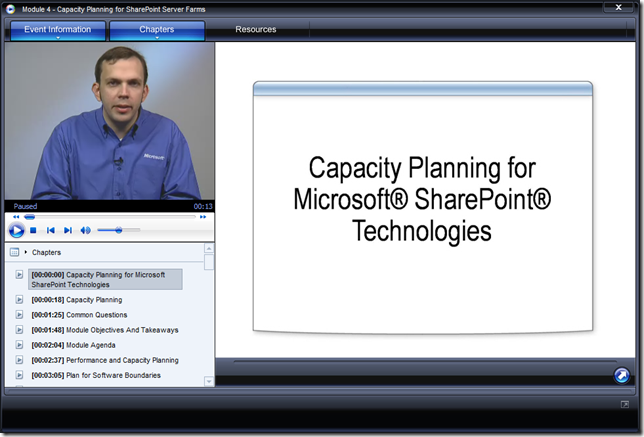Open the Event Information dropdown tab

[58, 30]
